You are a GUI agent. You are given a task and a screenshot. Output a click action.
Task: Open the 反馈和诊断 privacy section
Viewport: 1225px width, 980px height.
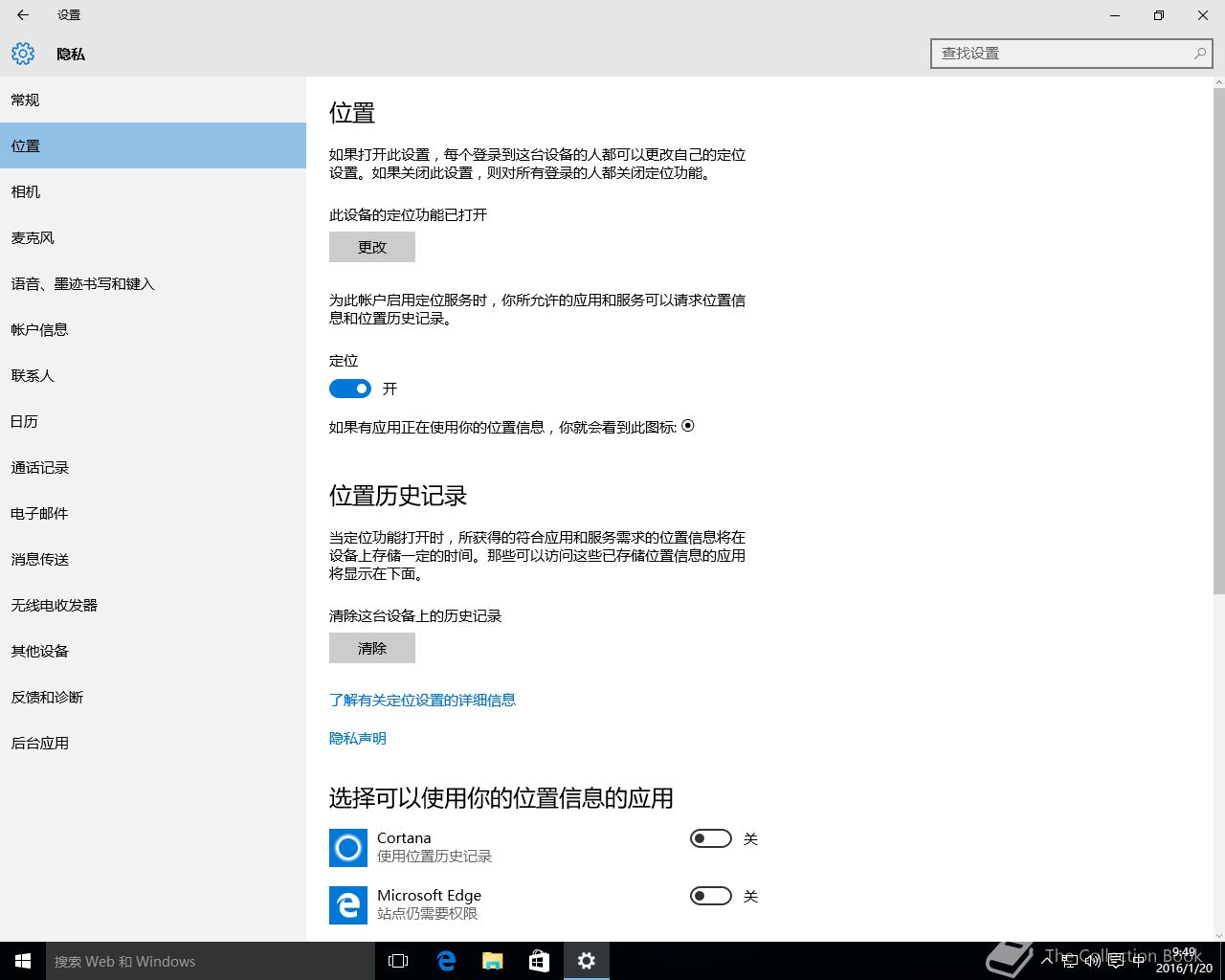[153, 697]
